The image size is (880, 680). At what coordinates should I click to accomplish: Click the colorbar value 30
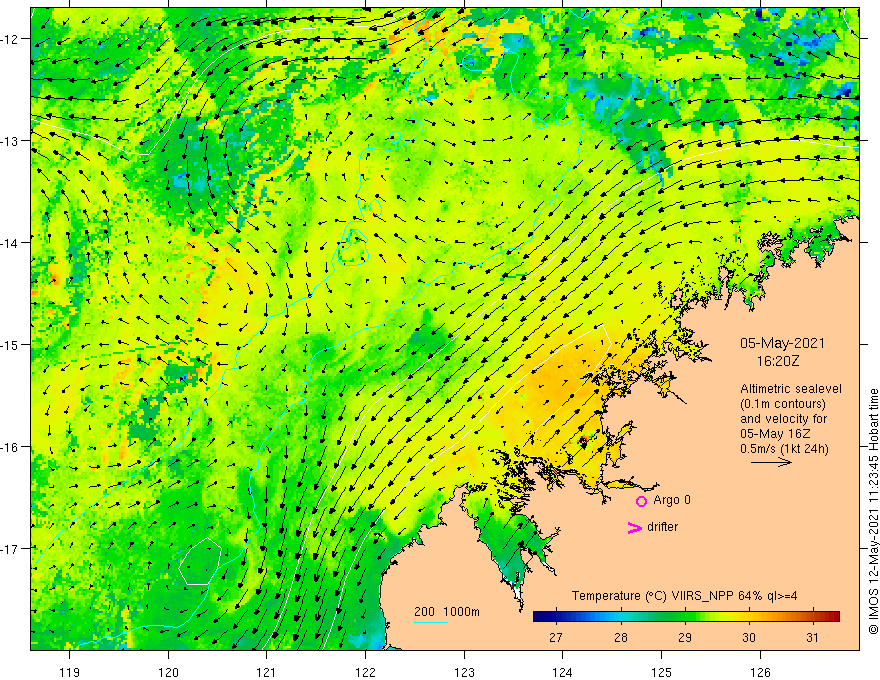pos(749,637)
